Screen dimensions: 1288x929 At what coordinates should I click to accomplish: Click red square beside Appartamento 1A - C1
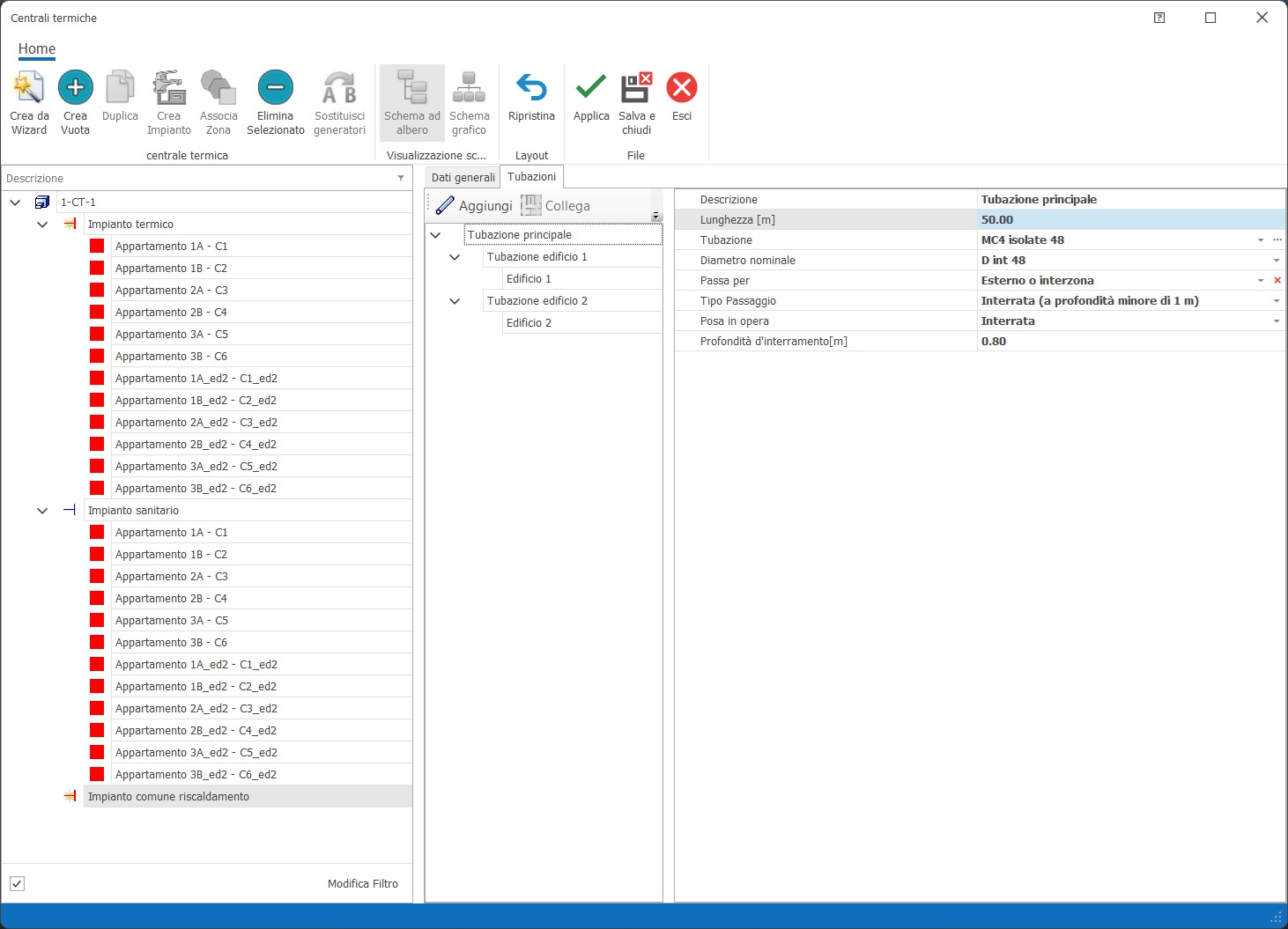click(97, 247)
